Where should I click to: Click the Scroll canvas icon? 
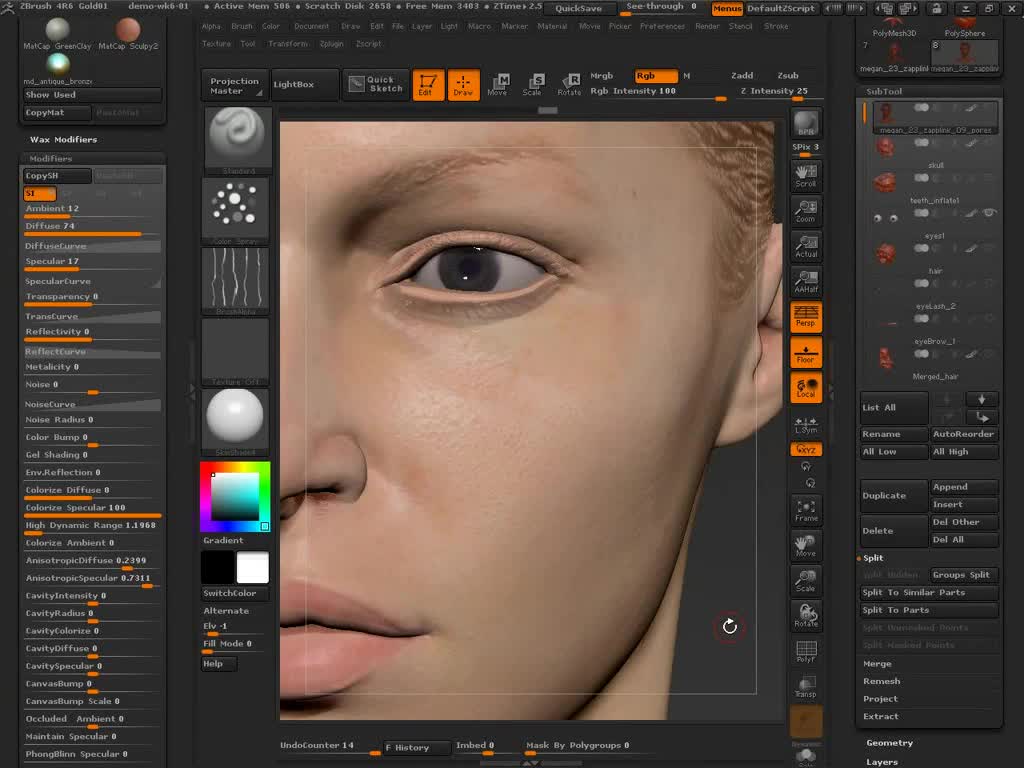(x=806, y=176)
